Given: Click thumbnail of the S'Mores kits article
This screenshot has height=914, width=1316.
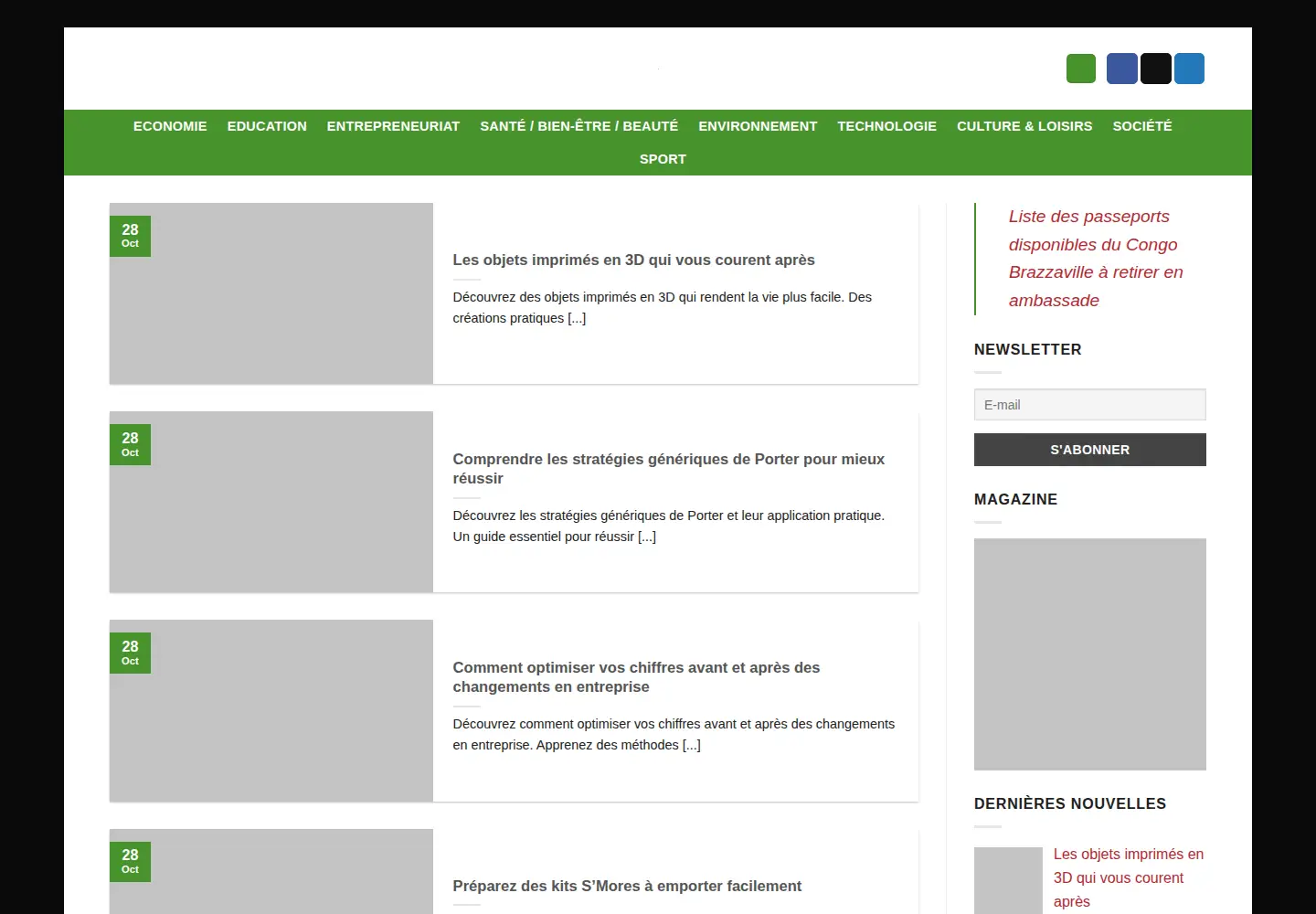Looking at the screenshot, I should (271, 871).
